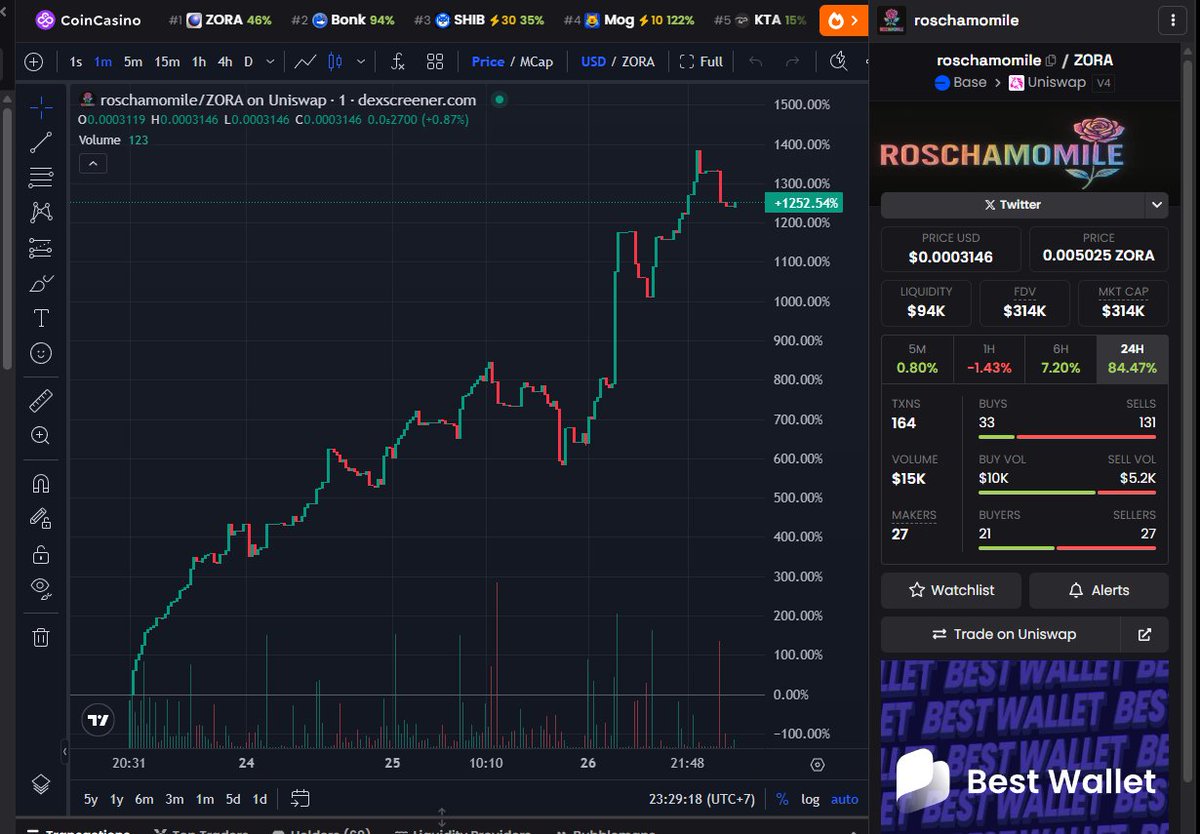Set chart range to 6m
Image resolution: width=1200 pixels, height=834 pixels.
coord(144,799)
